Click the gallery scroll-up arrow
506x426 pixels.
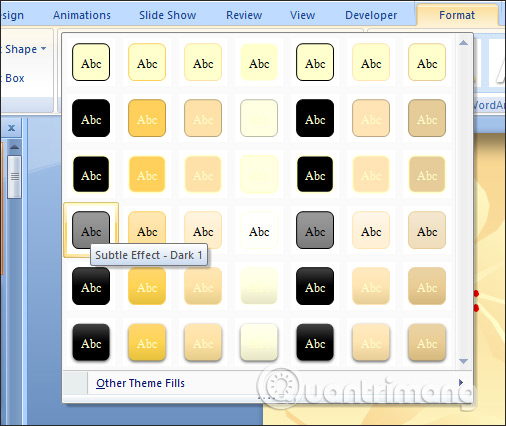pyautogui.click(x=463, y=43)
